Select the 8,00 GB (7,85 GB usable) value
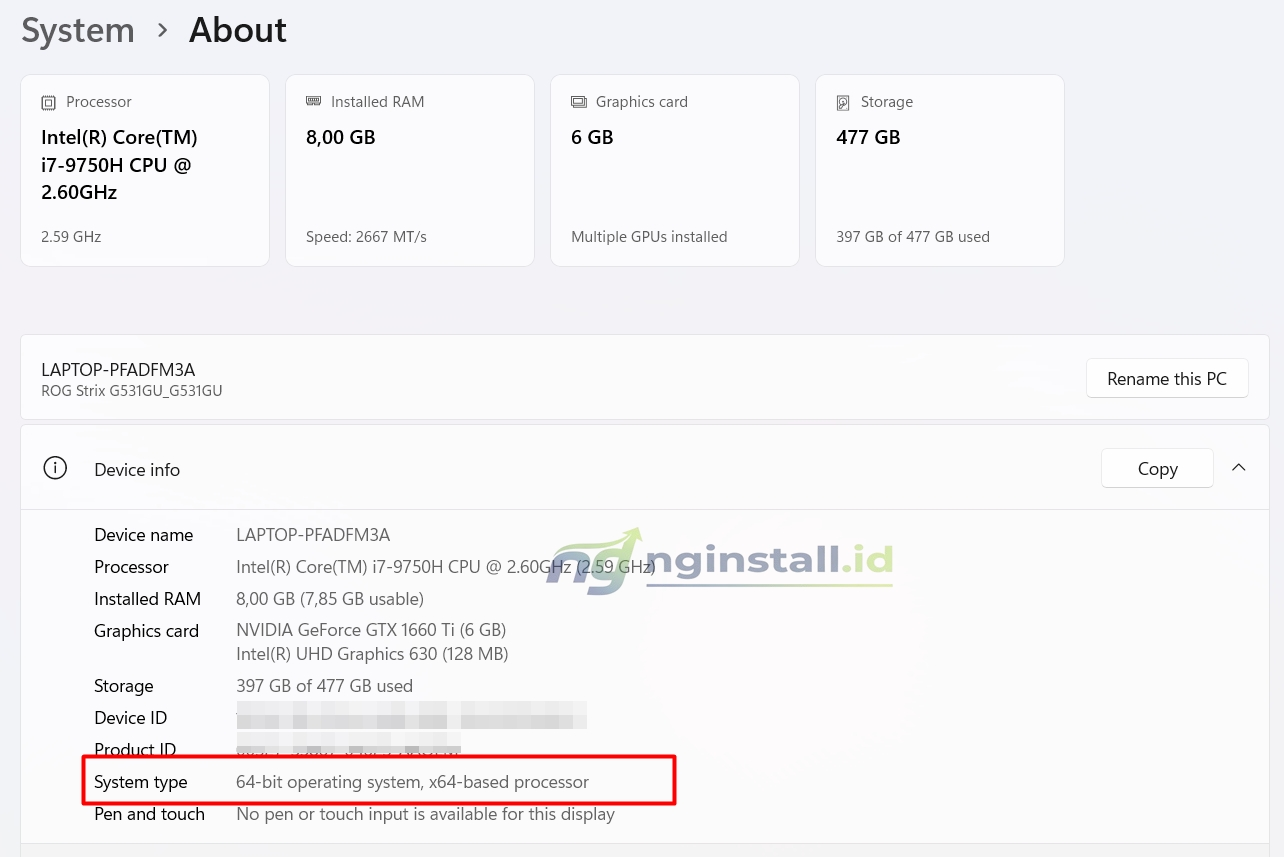This screenshot has height=857, width=1284. click(330, 599)
